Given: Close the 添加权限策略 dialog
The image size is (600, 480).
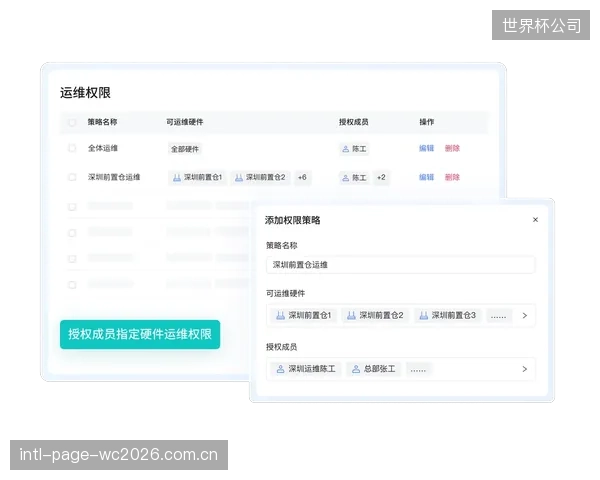Looking at the screenshot, I should [x=535, y=220].
